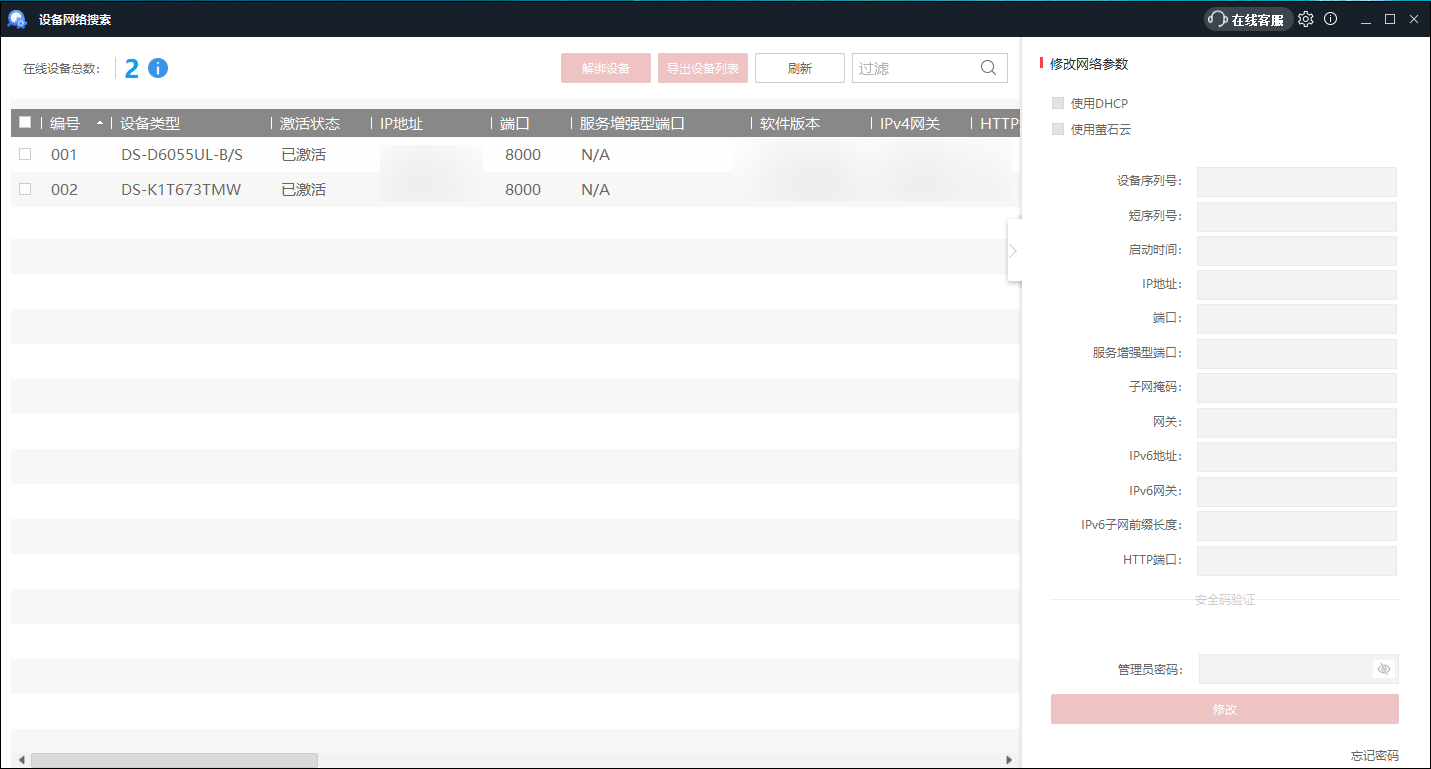Click the horizontal scrollbar thumb
The image size is (1431, 769).
tap(174, 760)
